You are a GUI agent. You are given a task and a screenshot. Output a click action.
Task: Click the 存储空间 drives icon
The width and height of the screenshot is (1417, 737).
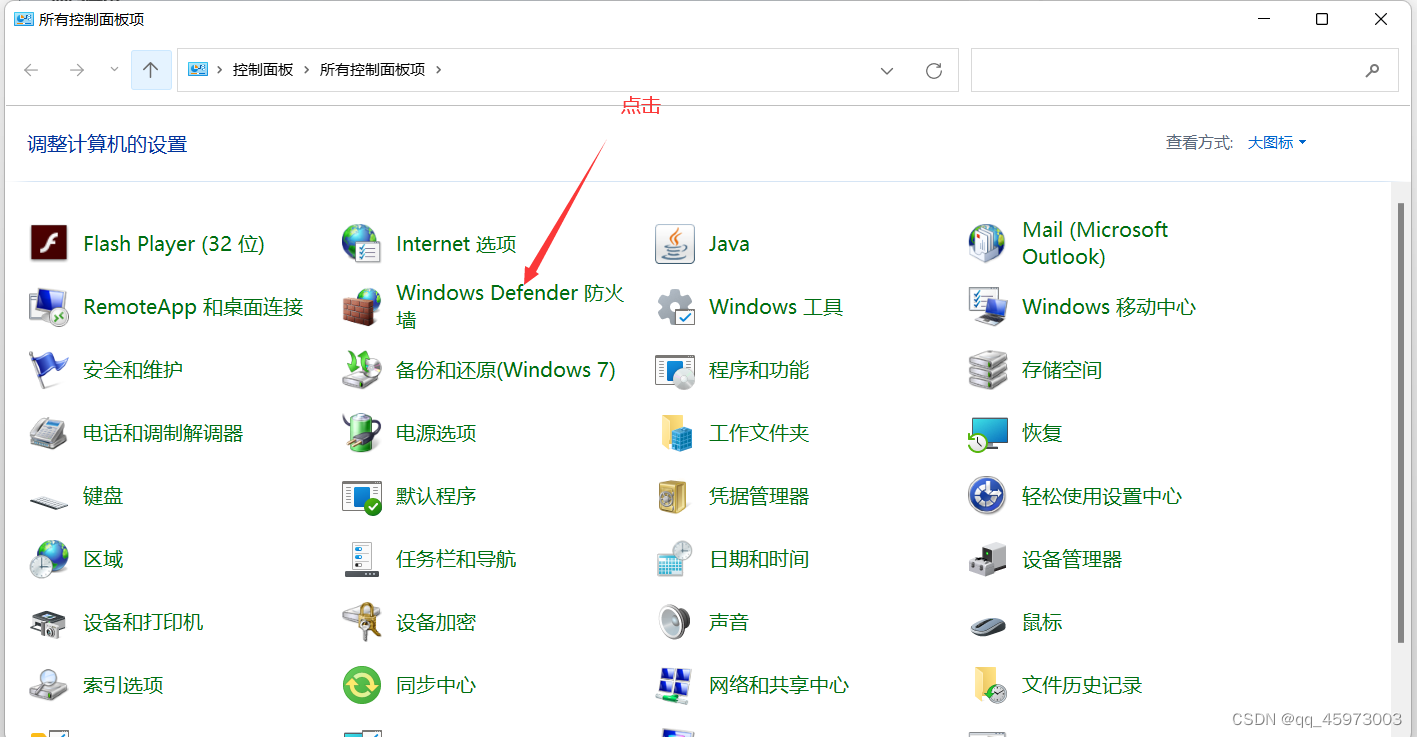click(x=987, y=369)
